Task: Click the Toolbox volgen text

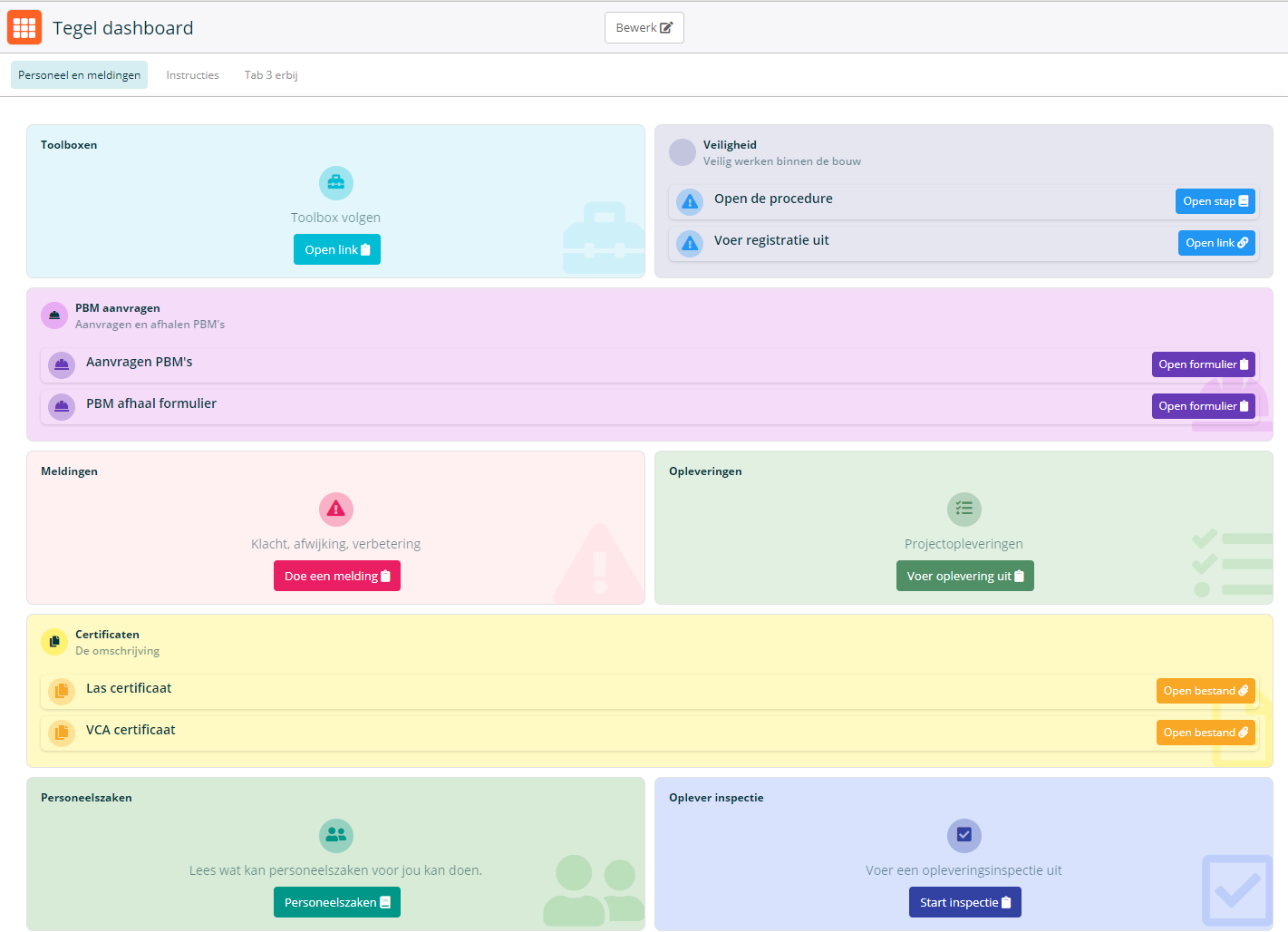Action: click(x=335, y=218)
